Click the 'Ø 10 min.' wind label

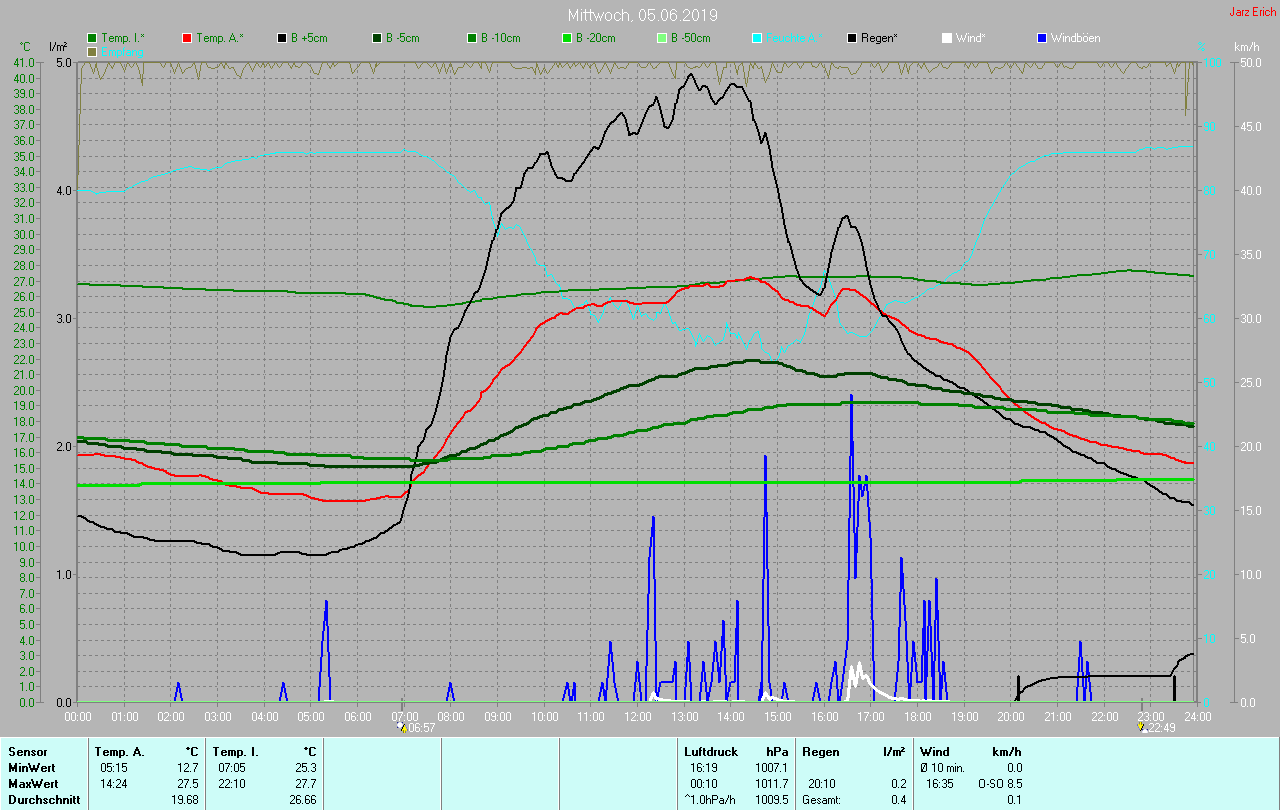(942, 768)
